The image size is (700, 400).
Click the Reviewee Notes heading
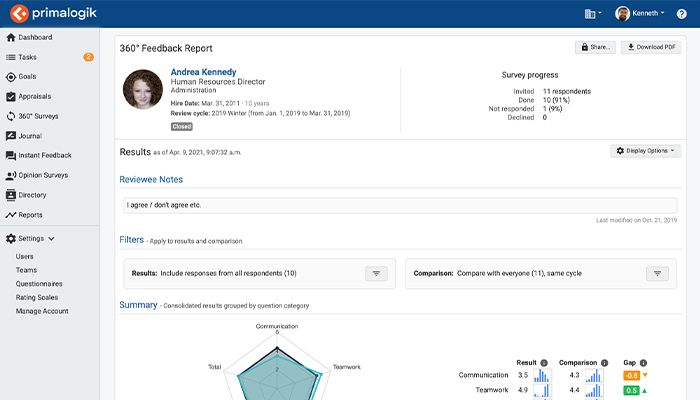(151, 179)
